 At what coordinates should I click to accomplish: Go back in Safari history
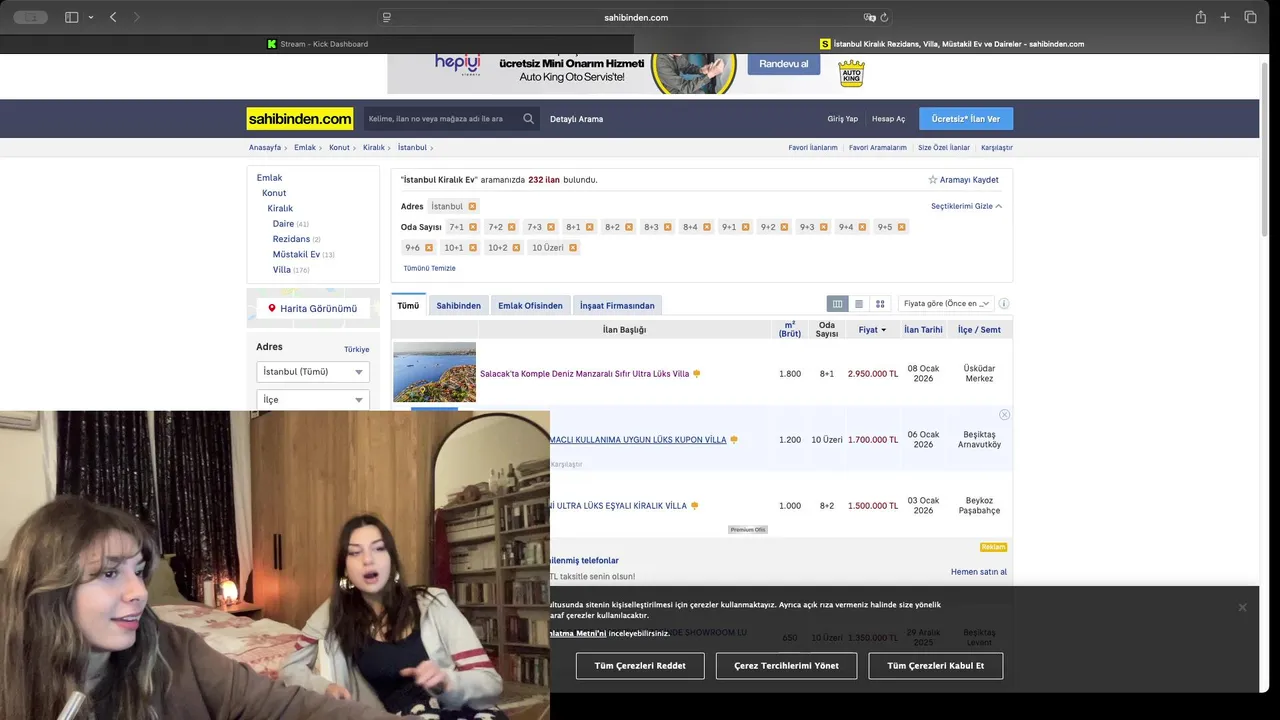pyautogui.click(x=113, y=17)
